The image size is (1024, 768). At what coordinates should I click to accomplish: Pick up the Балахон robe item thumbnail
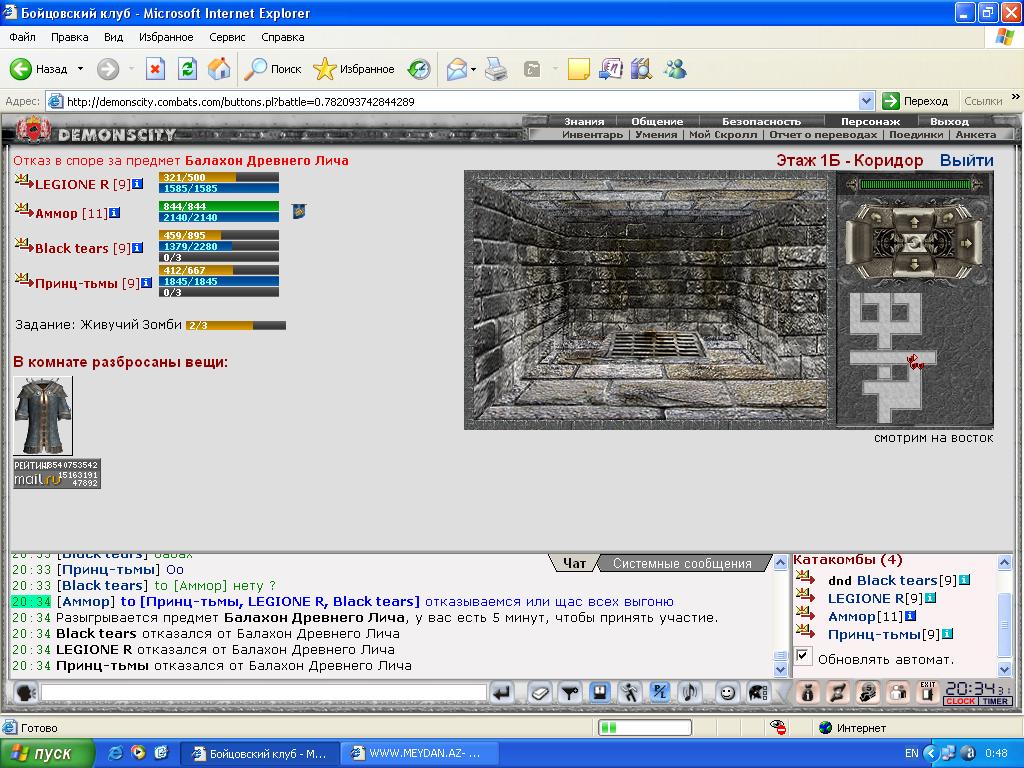coord(43,415)
